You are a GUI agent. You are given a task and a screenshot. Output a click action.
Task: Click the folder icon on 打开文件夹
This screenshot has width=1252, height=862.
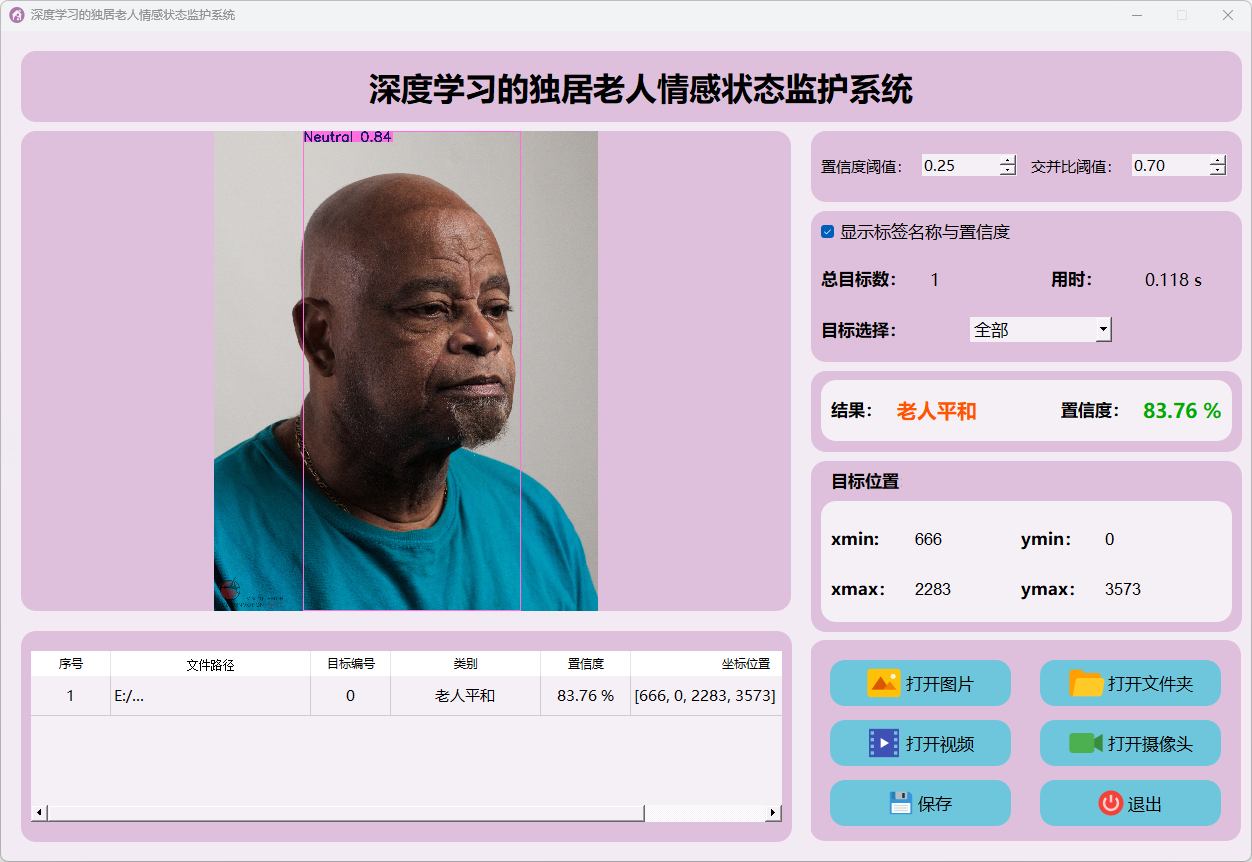tap(1086, 684)
